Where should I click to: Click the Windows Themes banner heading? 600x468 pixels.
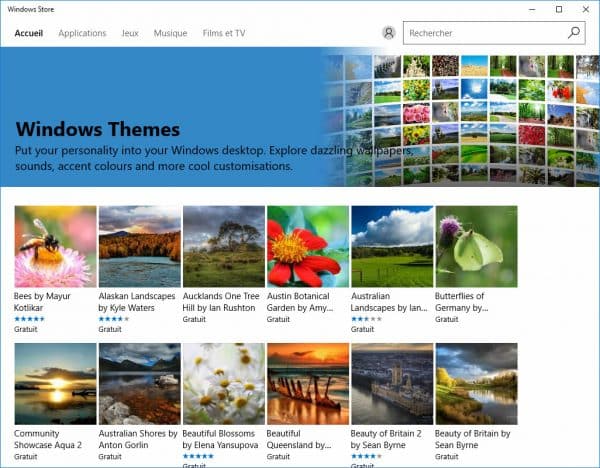coord(98,129)
